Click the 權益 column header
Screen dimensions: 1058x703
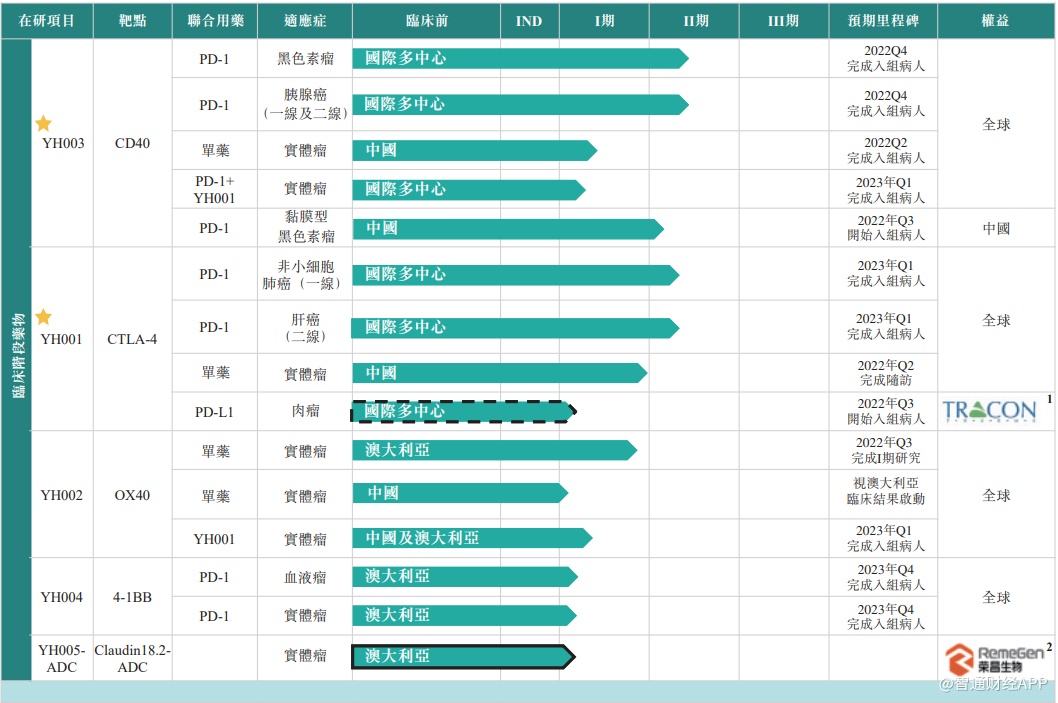pos(996,21)
